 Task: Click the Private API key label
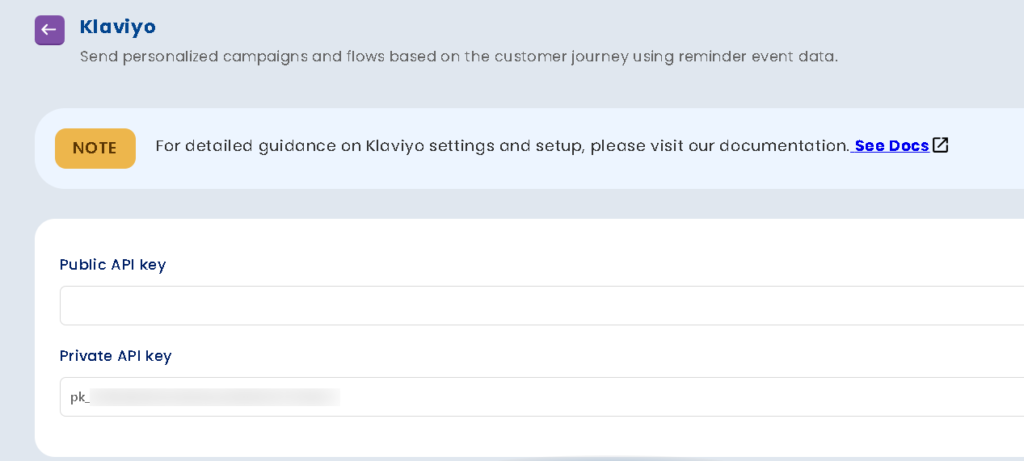click(x=115, y=356)
